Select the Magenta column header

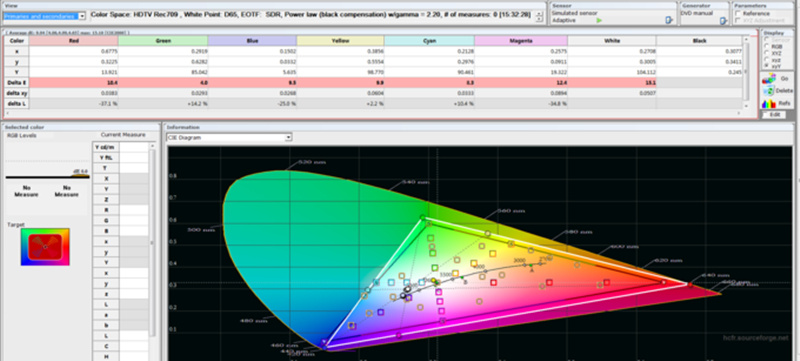pos(521,40)
